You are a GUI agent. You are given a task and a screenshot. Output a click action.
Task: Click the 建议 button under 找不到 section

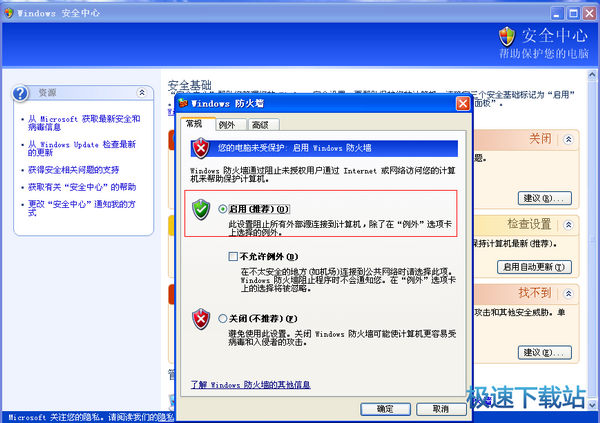(545, 352)
